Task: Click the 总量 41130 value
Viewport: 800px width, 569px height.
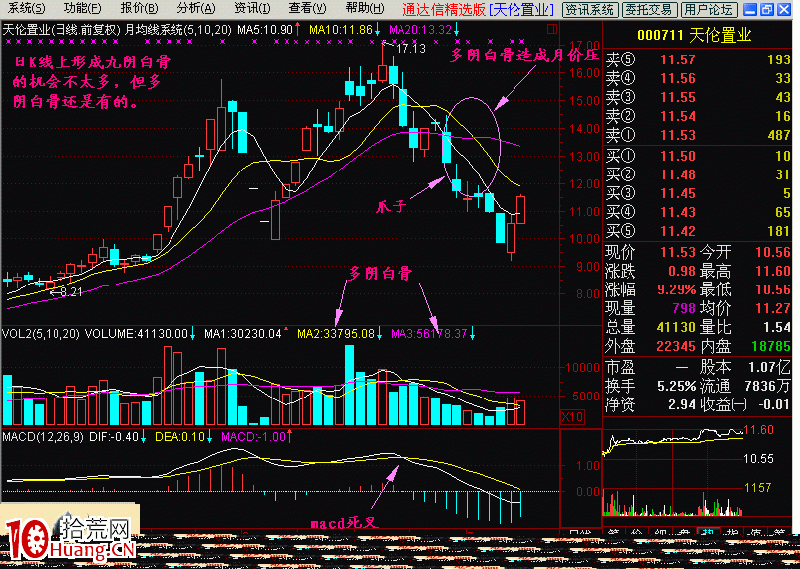Action: 677,327
